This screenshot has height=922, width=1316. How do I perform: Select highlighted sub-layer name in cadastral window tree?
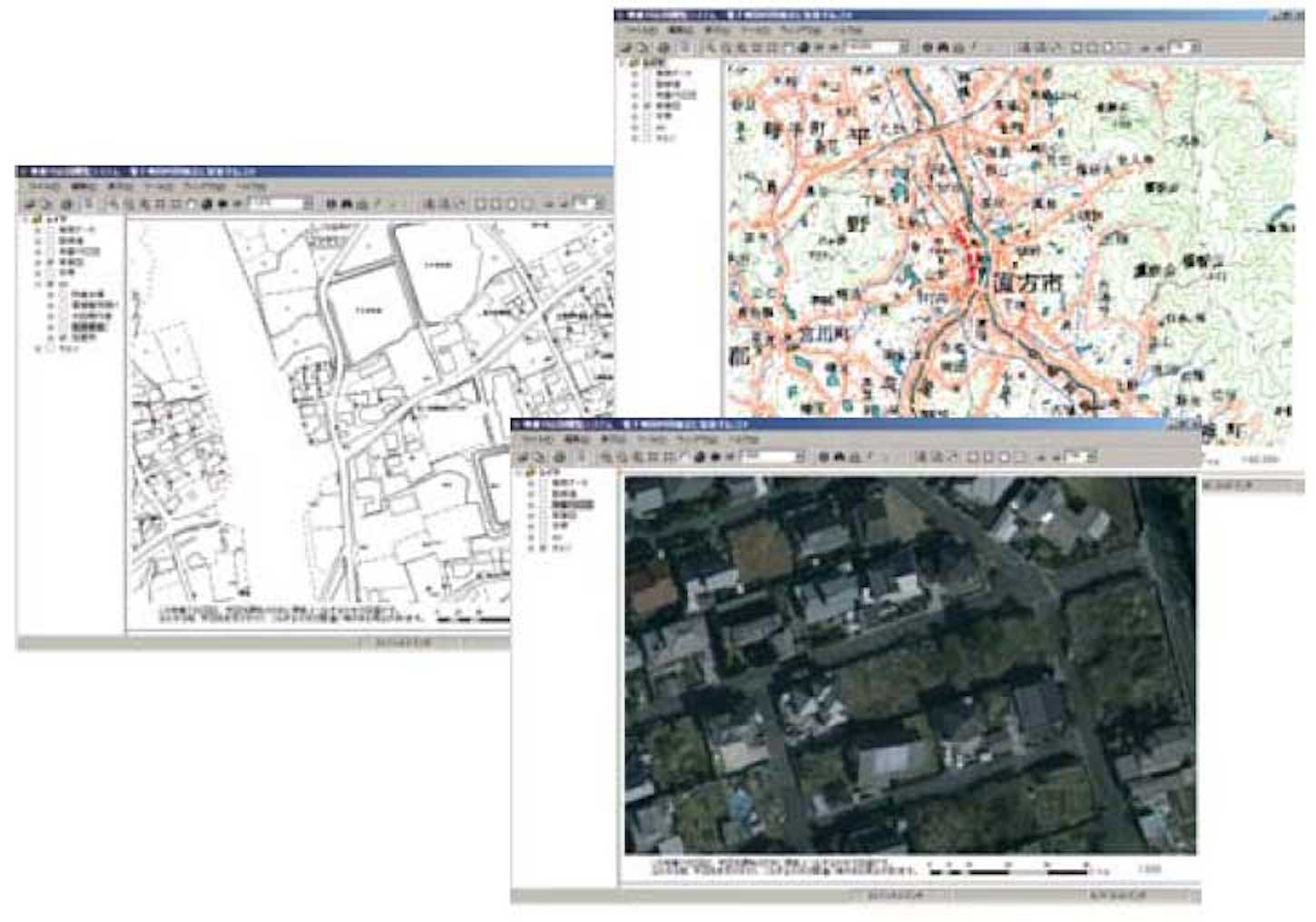[x=90, y=326]
